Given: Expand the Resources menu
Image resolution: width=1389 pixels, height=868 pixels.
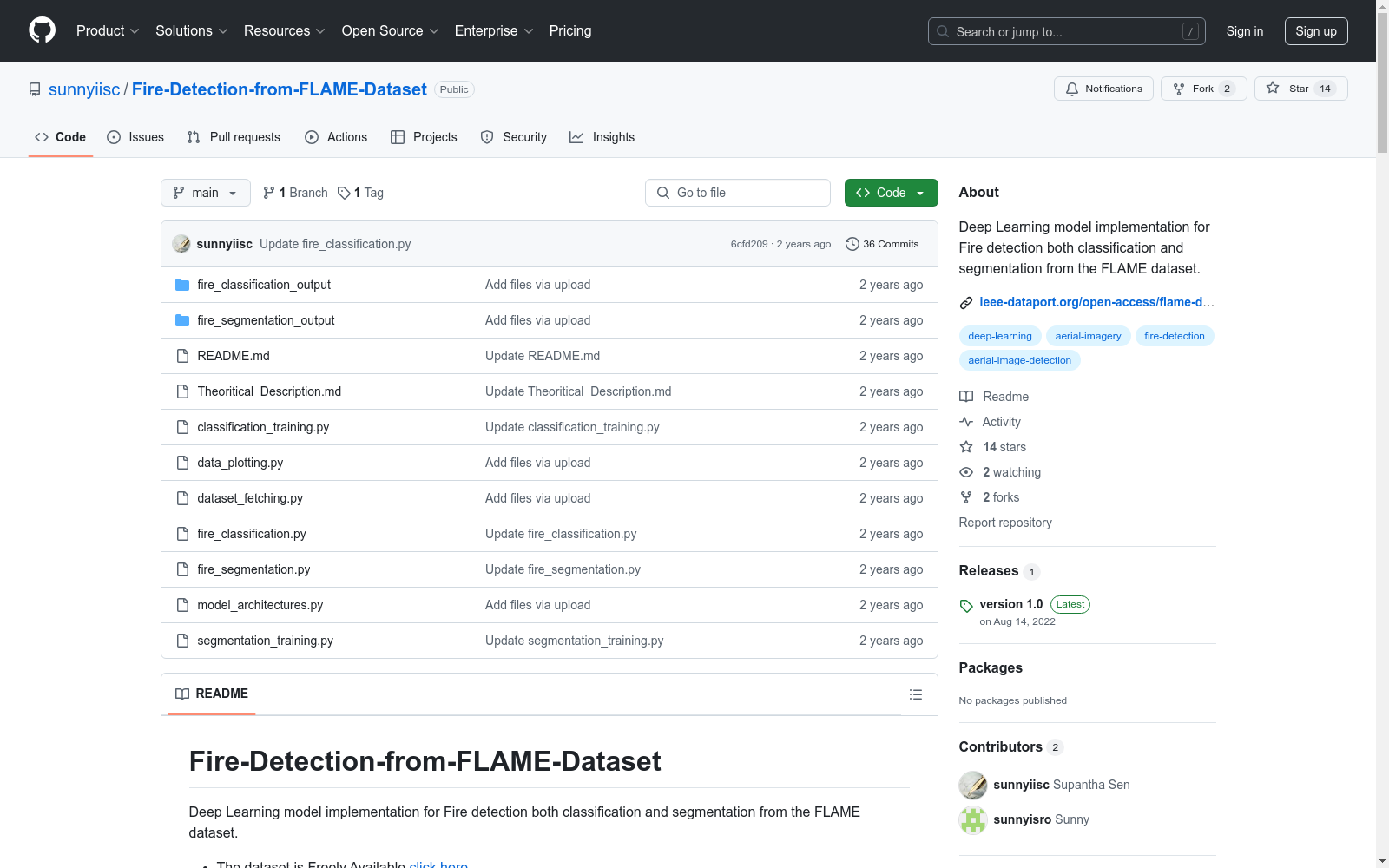Looking at the screenshot, I should pyautogui.click(x=285, y=30).
